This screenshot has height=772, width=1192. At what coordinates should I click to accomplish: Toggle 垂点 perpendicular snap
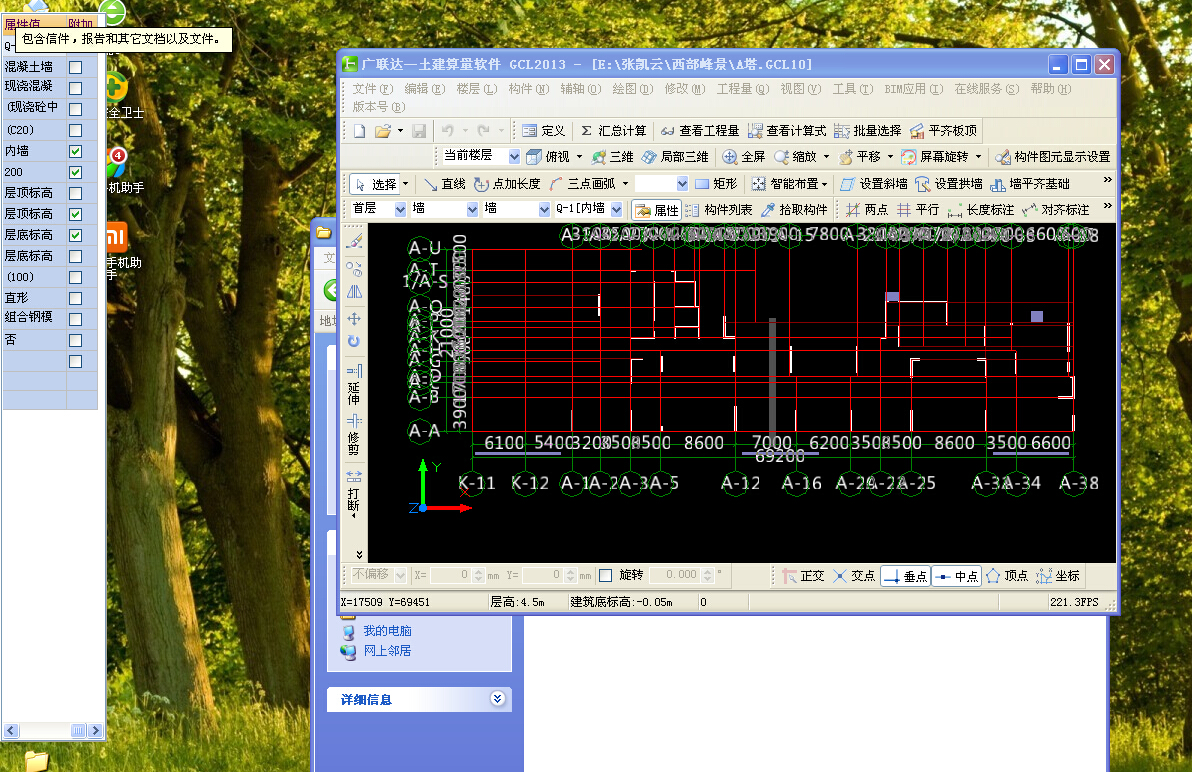coord(905,576)
